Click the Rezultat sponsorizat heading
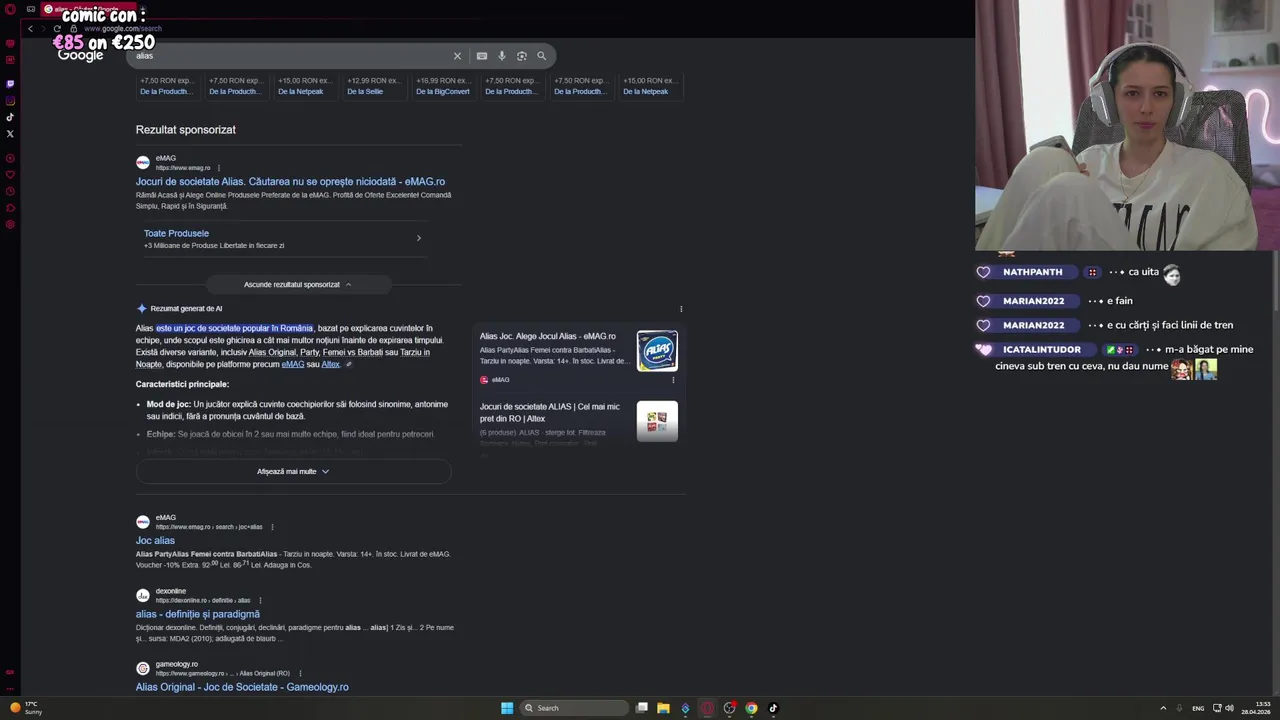 coord(186,130)
